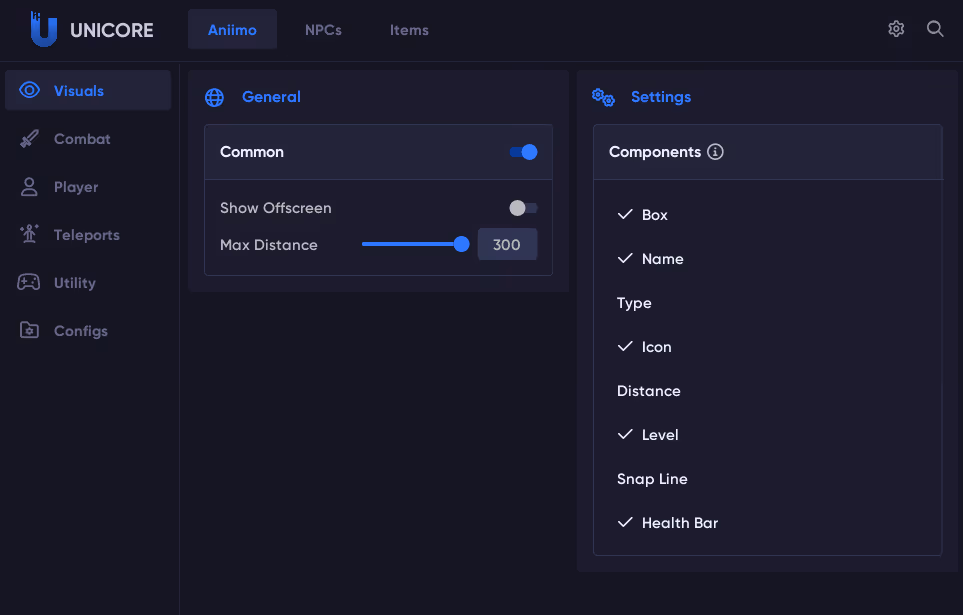This screenshot has width=963, height=615.
Task: Click the Player person icon
Action: click(29, 187)
